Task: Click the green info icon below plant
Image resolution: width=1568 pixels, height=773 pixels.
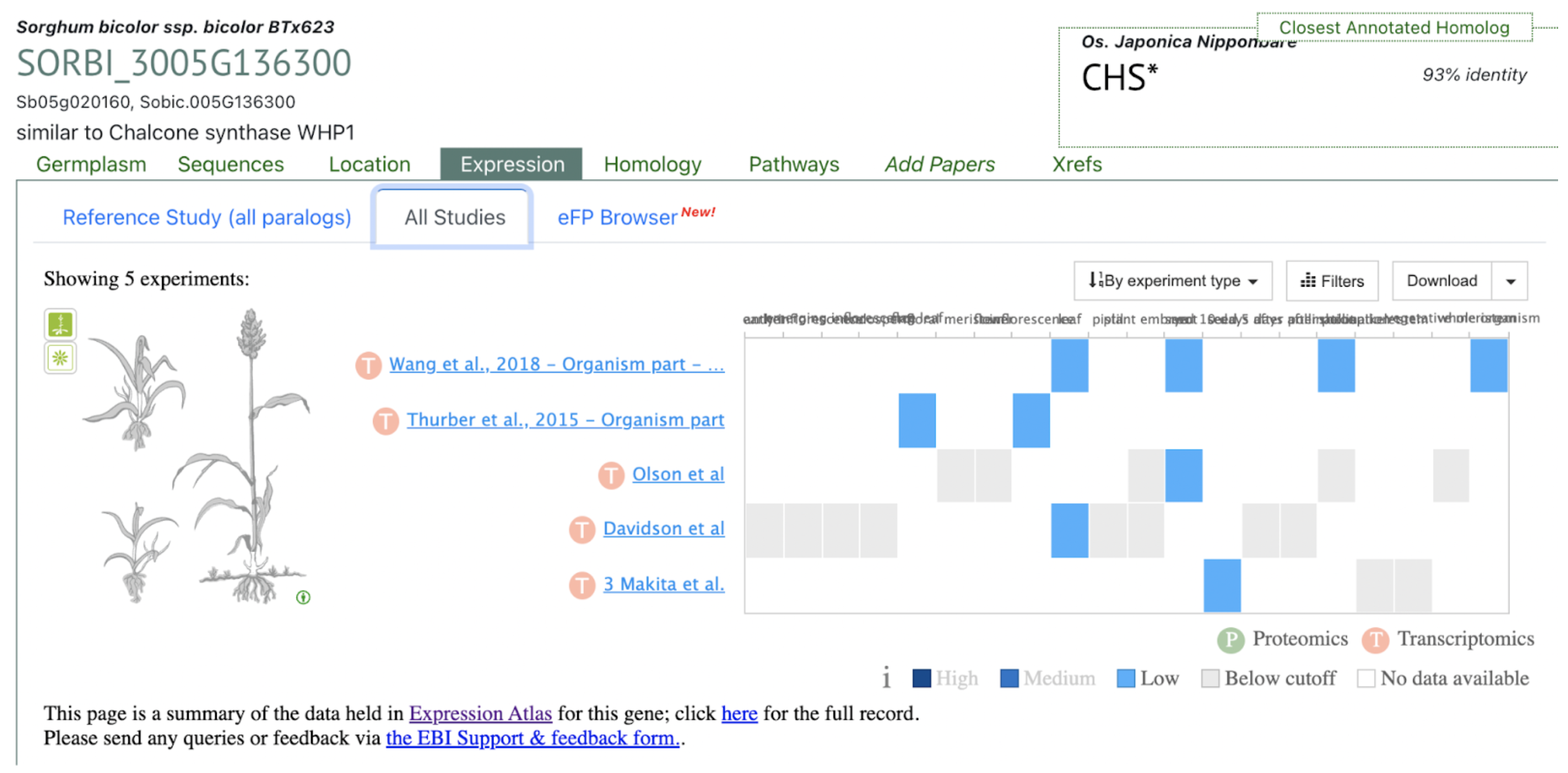Action: (x=303, y=597)
